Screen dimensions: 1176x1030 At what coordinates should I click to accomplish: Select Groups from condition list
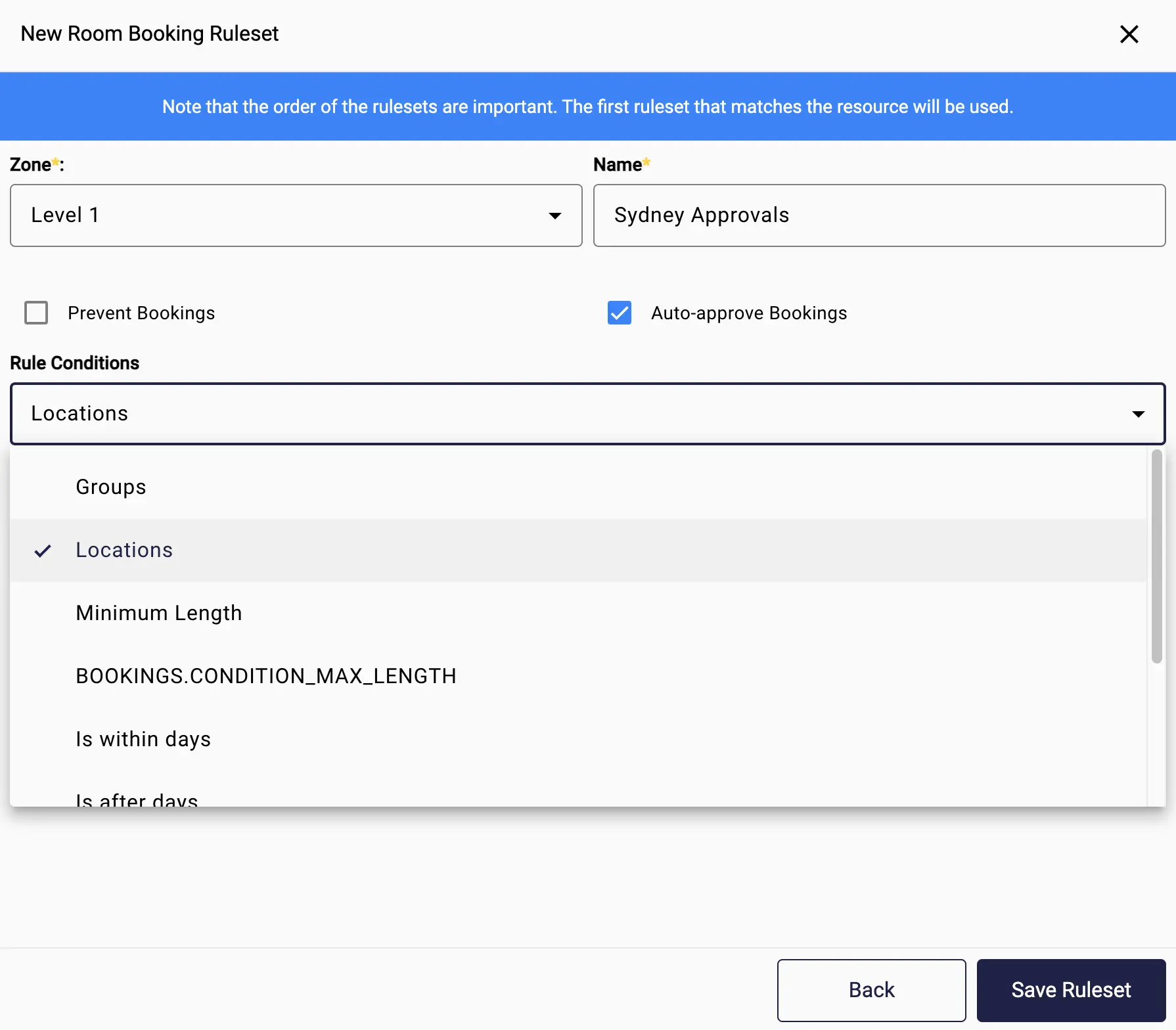point(579,487)
